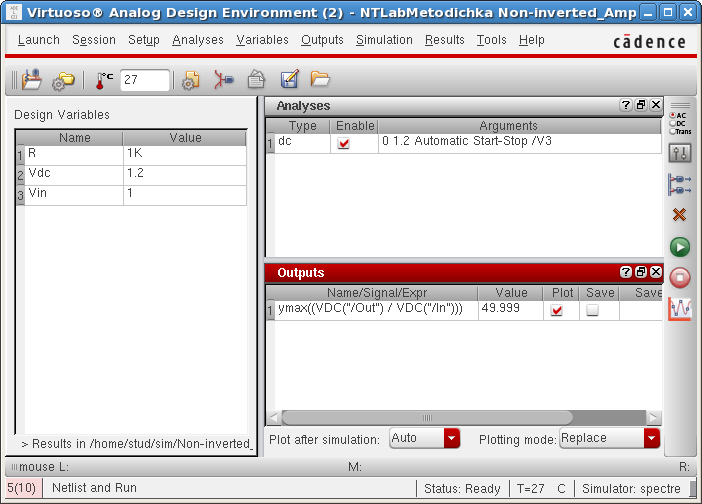Toggle the dc analysis Enable checkbox
This screenshot has height=504, width=702.
[343, 143]
